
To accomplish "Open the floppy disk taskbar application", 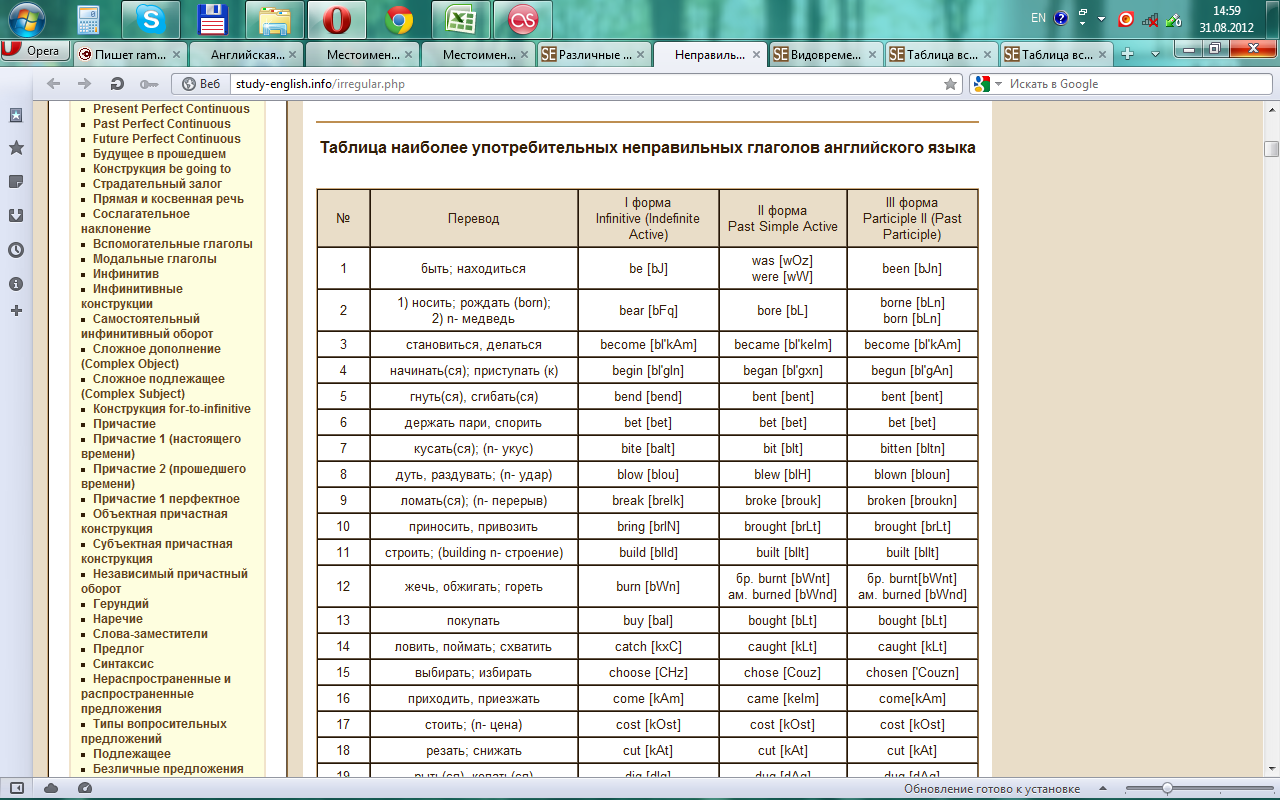I will click(x=212, y=19).
